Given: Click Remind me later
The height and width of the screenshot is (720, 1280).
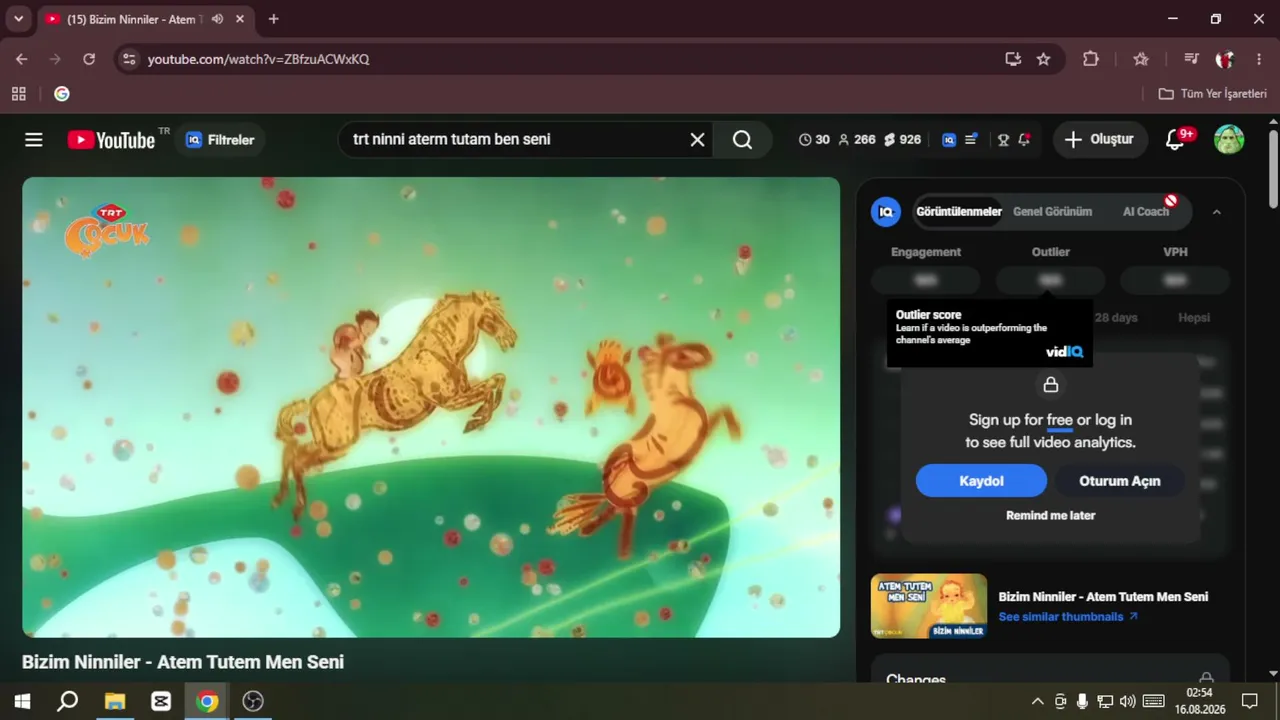Looking at the screenshot, I should 1051,516.
